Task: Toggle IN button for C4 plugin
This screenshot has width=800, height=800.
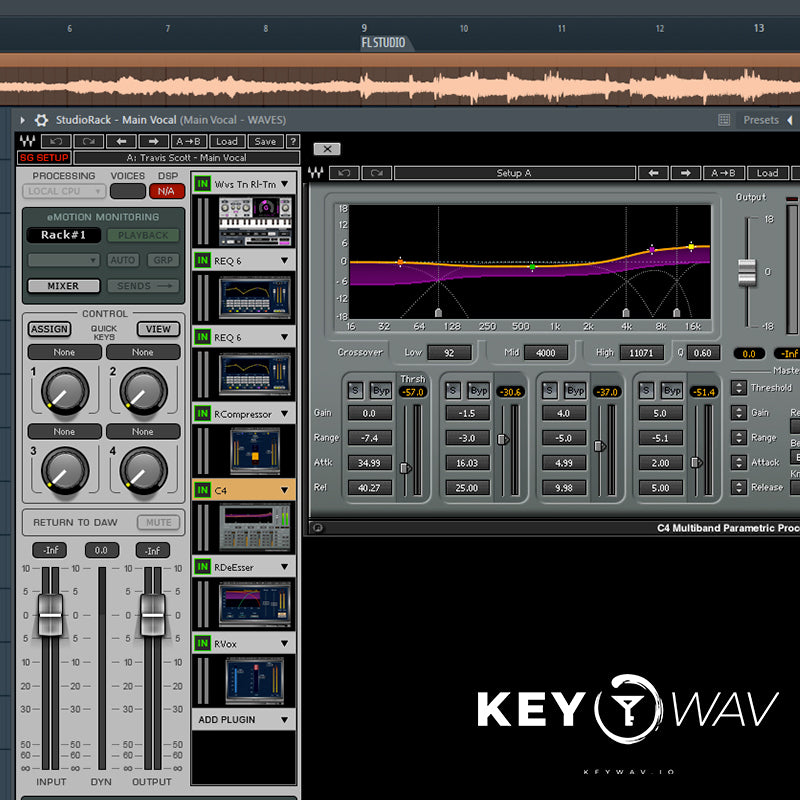Action: coord(203,490)
